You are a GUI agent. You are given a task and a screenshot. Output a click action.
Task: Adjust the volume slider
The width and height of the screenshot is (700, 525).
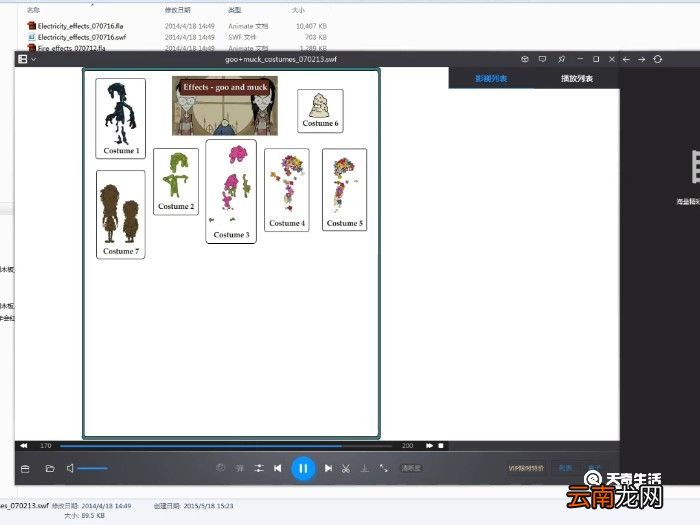tap(92, 468)
